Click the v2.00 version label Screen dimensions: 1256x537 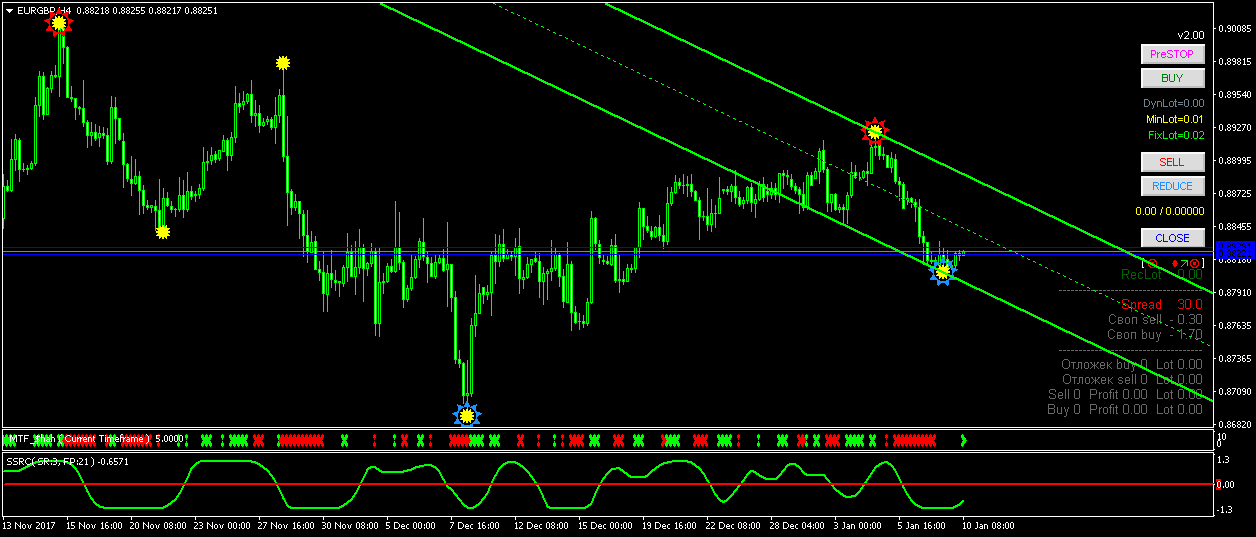[x=1192, y=34]
